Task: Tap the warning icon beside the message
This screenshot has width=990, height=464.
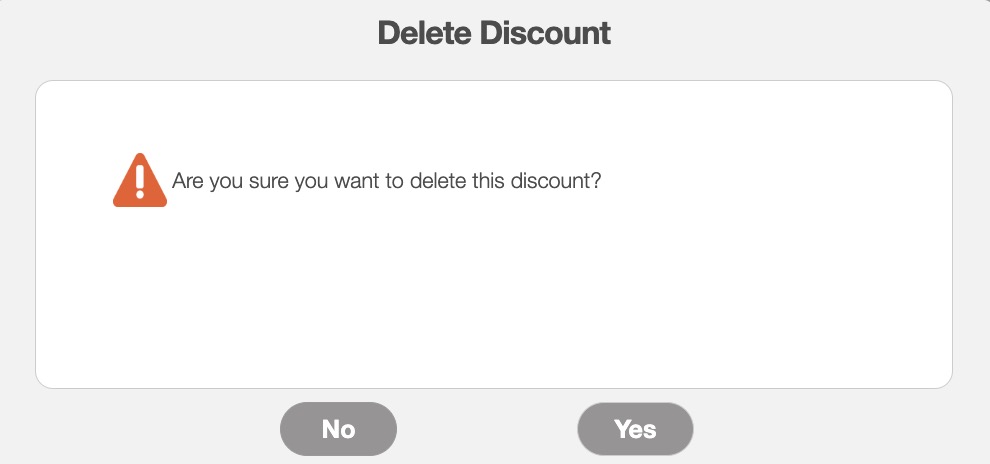Action: [140, 181]
